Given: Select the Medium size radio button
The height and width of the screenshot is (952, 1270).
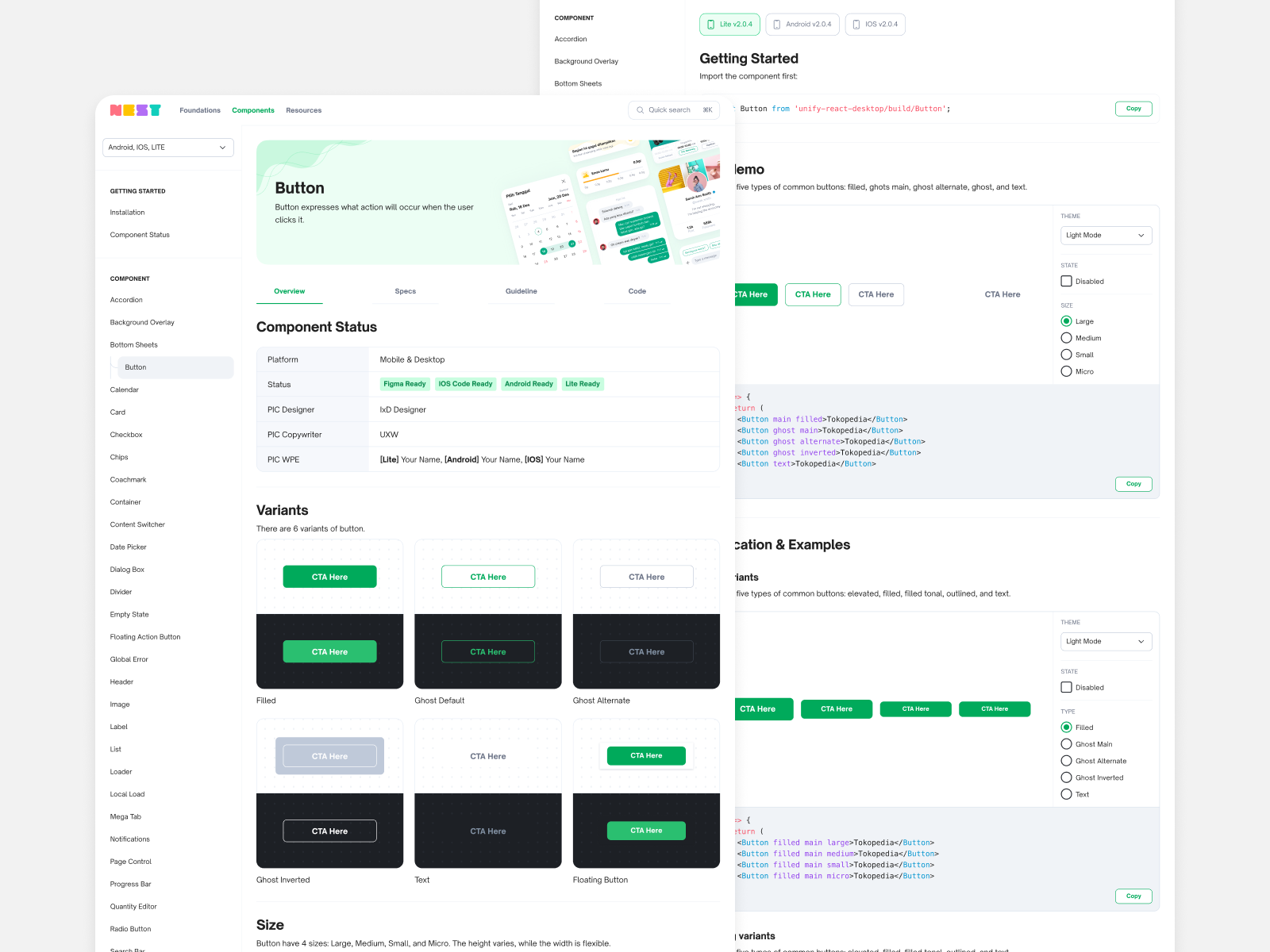Looking at the screenshot, I should [x=1066, y=337].
